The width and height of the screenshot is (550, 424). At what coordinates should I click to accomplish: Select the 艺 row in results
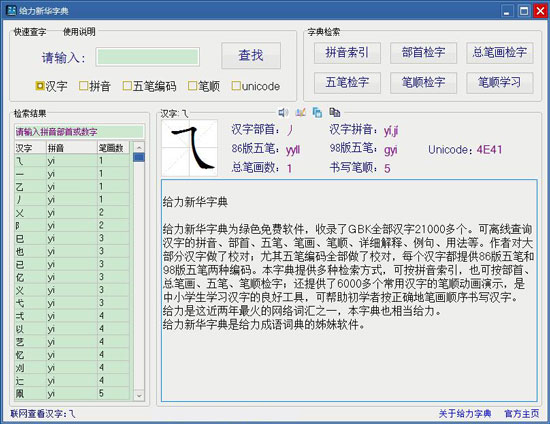[x=72, y=342]
